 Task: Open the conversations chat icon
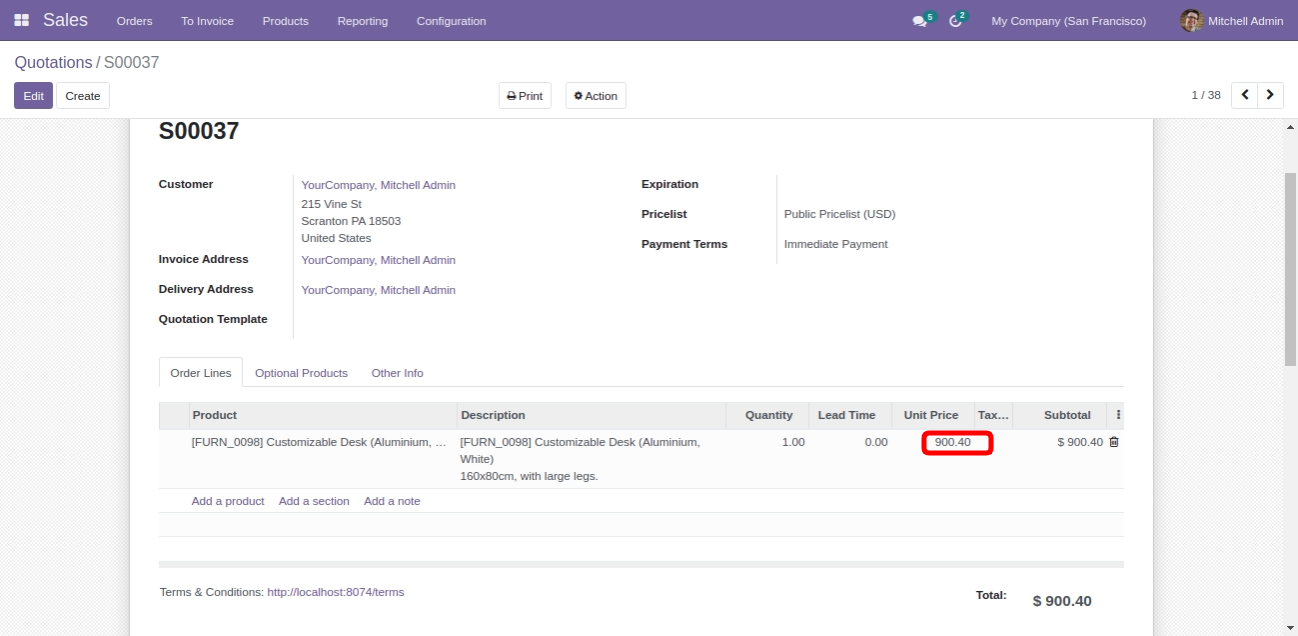919,21
